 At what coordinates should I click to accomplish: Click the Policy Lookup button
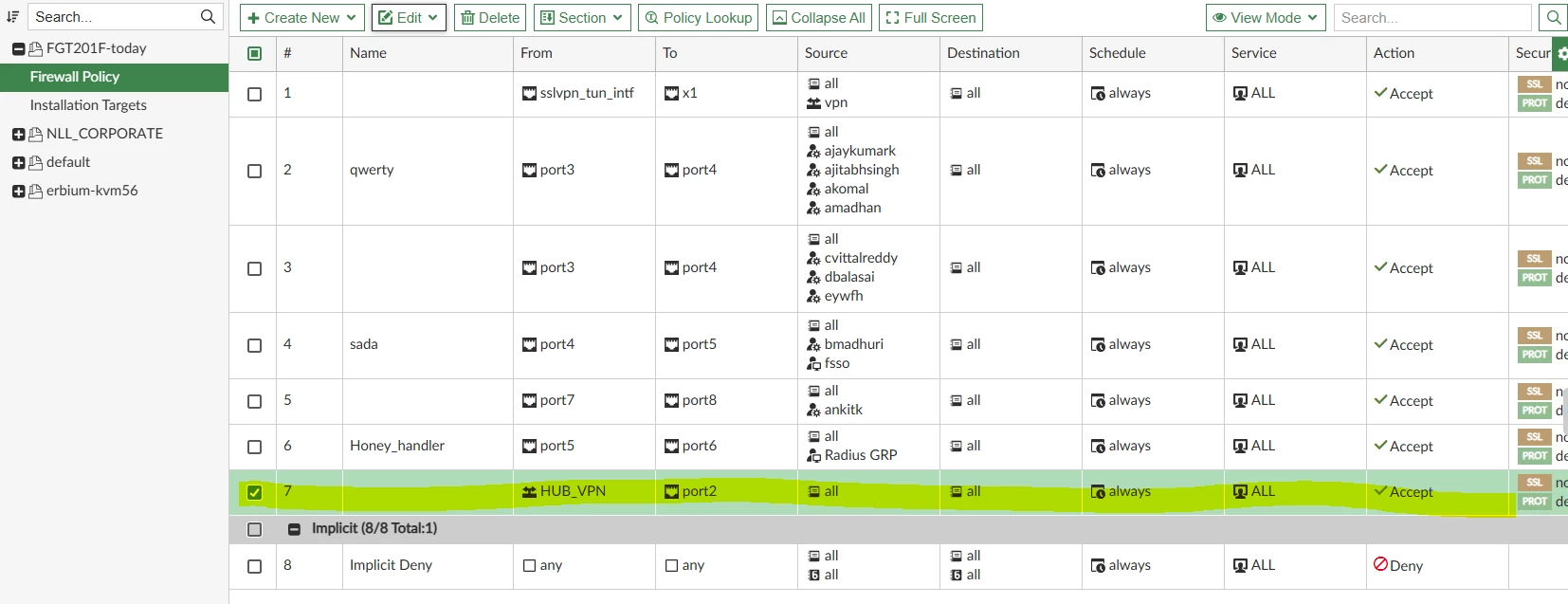698,17
